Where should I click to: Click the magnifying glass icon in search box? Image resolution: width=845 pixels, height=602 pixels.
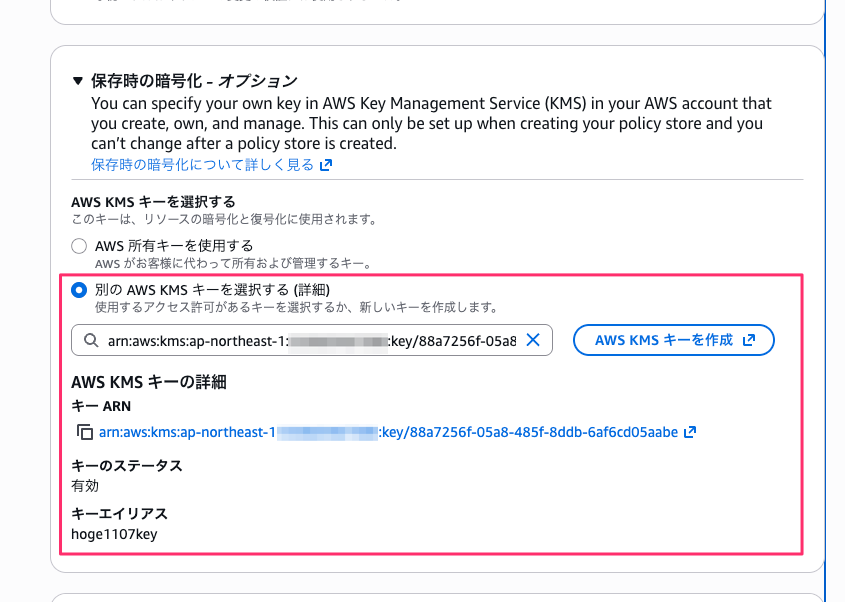coord(92,340)
